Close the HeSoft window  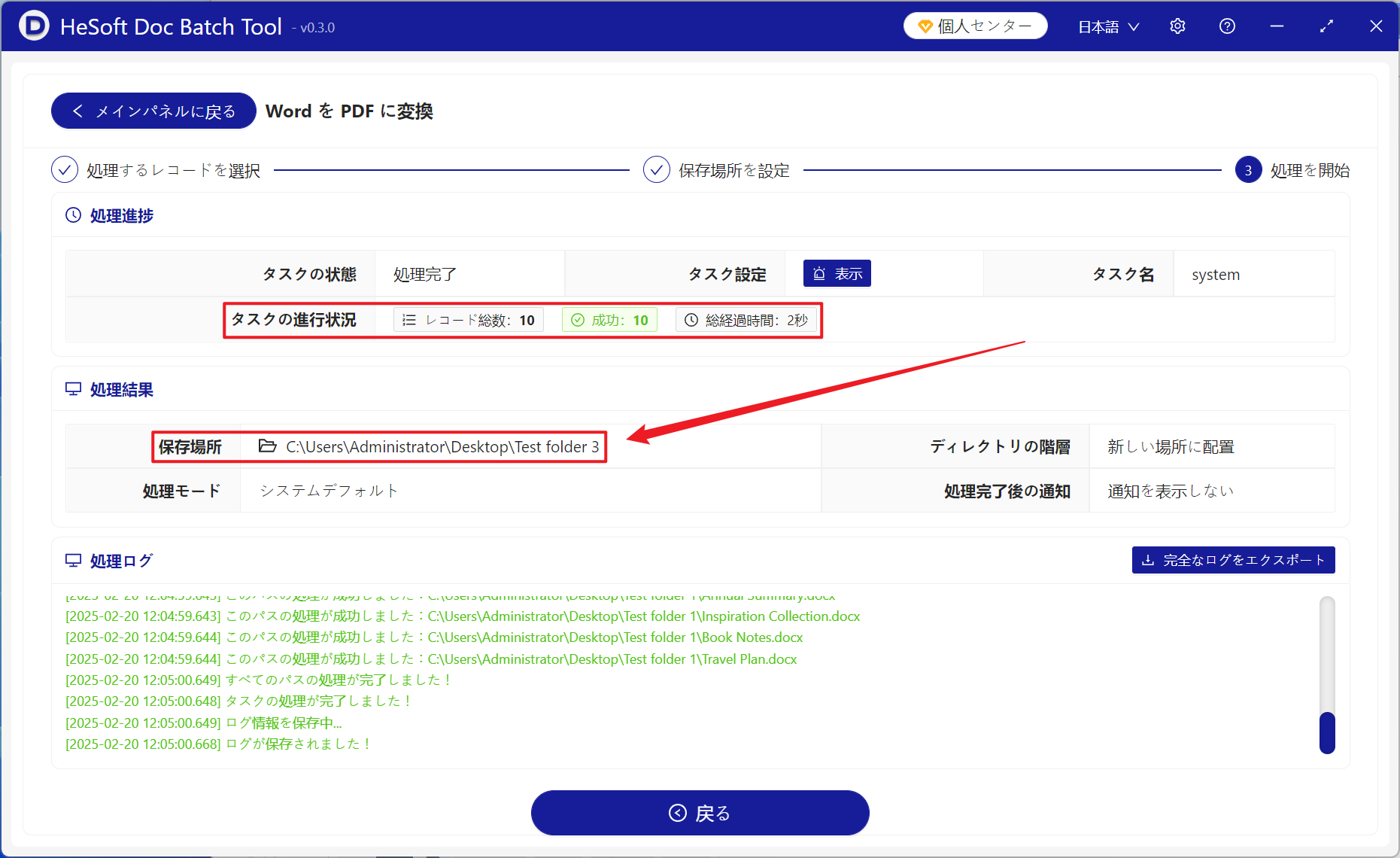(1376, 26)
